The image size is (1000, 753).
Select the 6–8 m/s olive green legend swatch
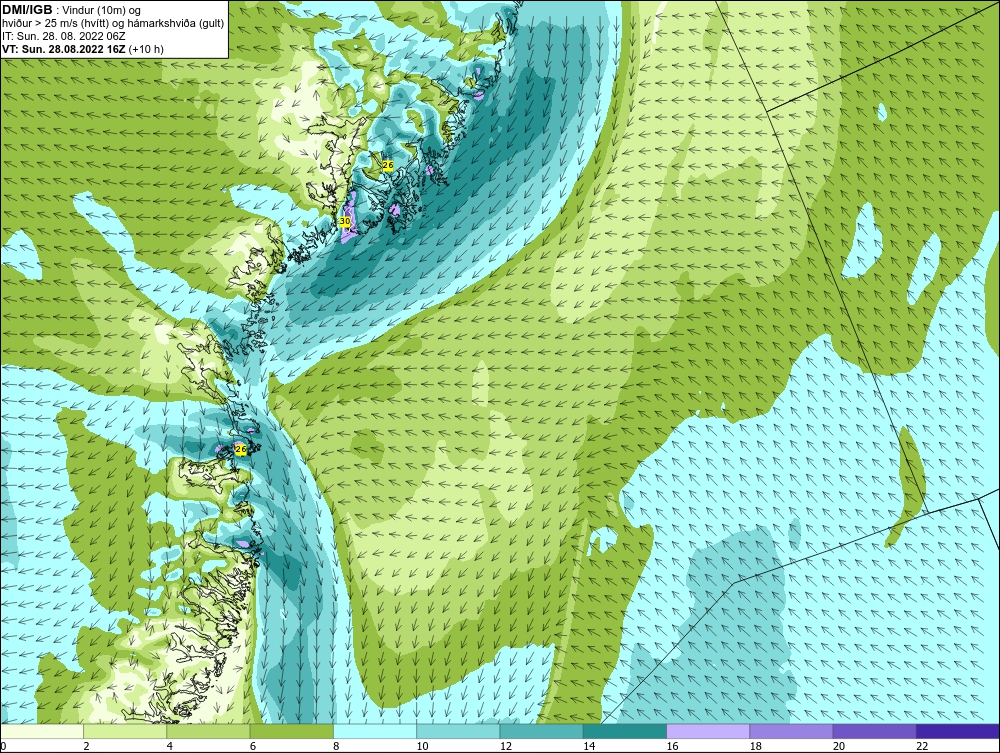pyautogui.click(x=291, y=731)
